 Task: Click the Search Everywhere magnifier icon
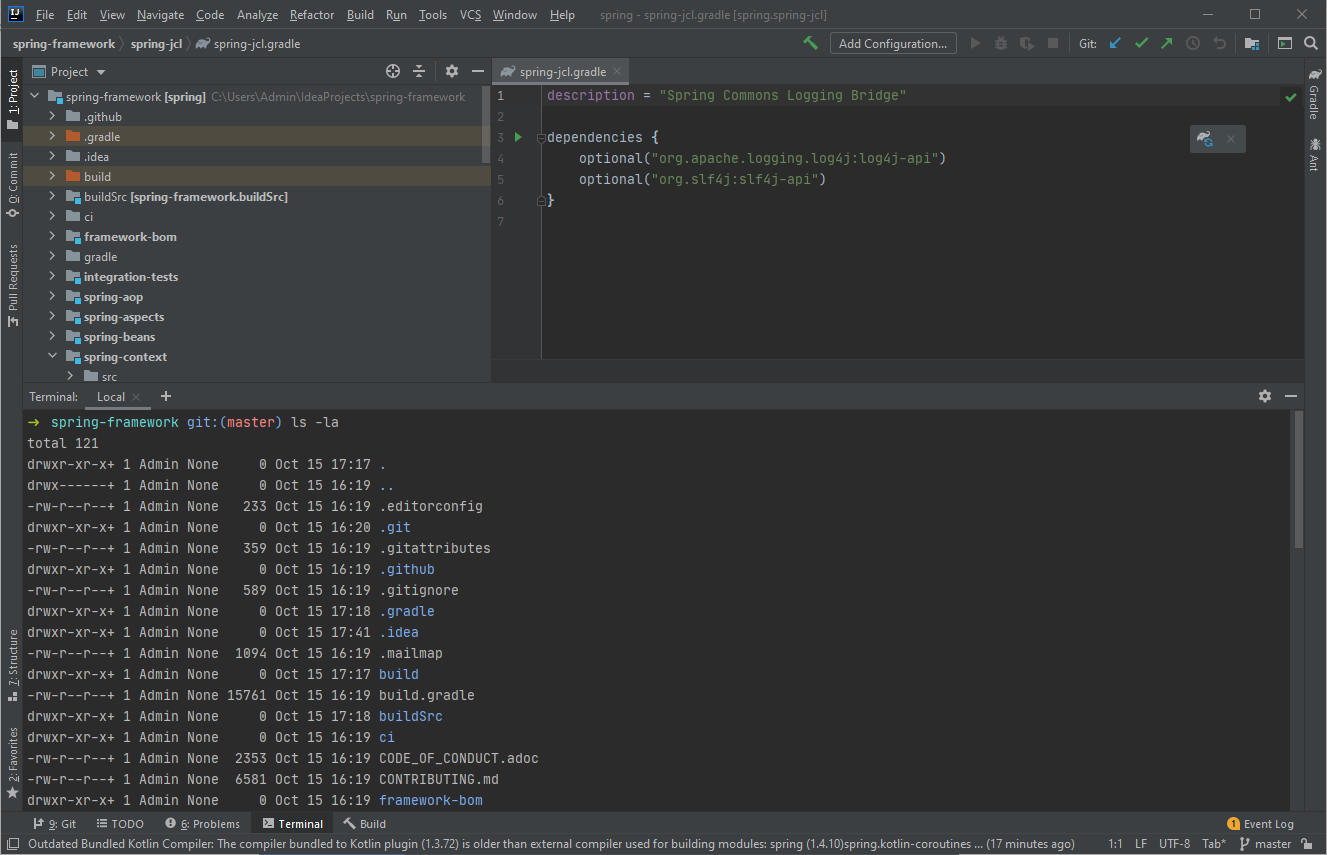(1311, 43)
